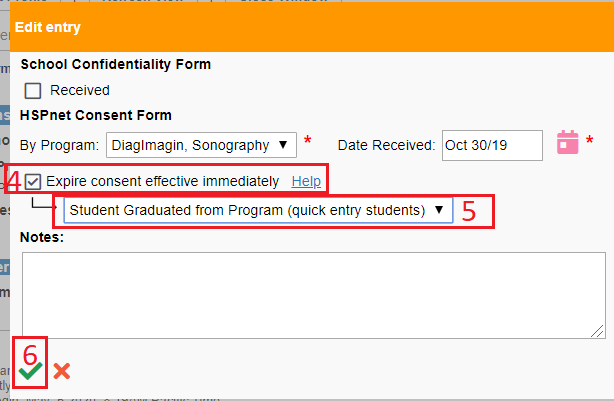Click arrow beside quick entry students option
The height and width of the screenshot is (401, 614).
(x=439, y=210)
